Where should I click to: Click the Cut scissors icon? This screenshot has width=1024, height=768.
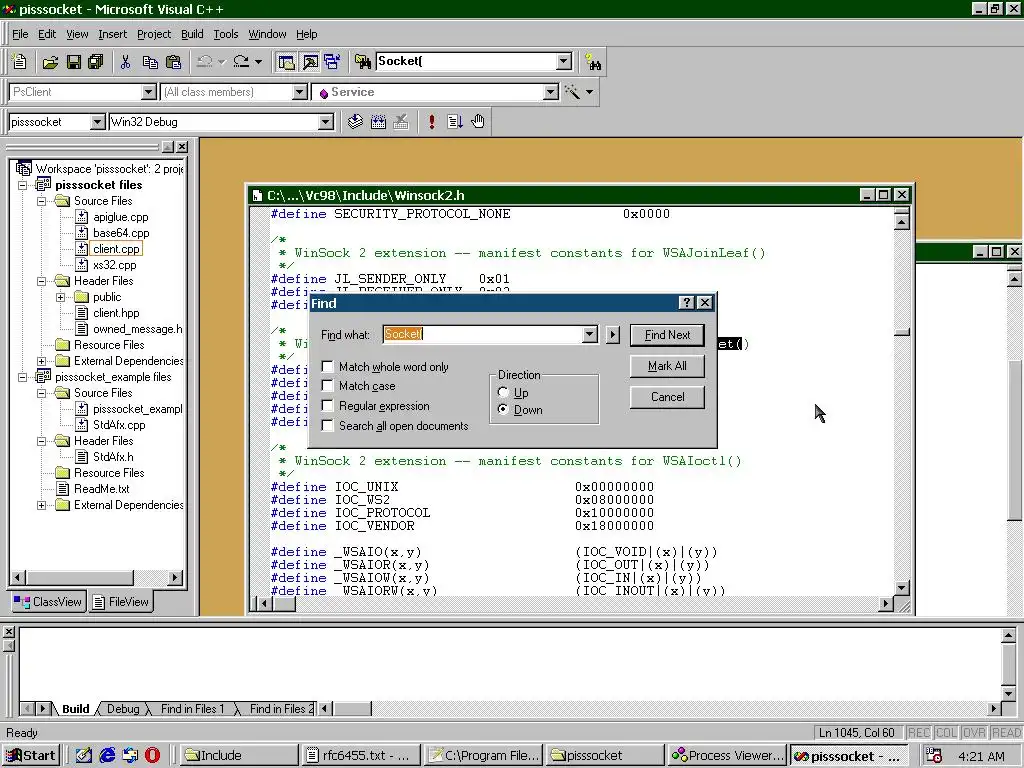click(125, 62)
